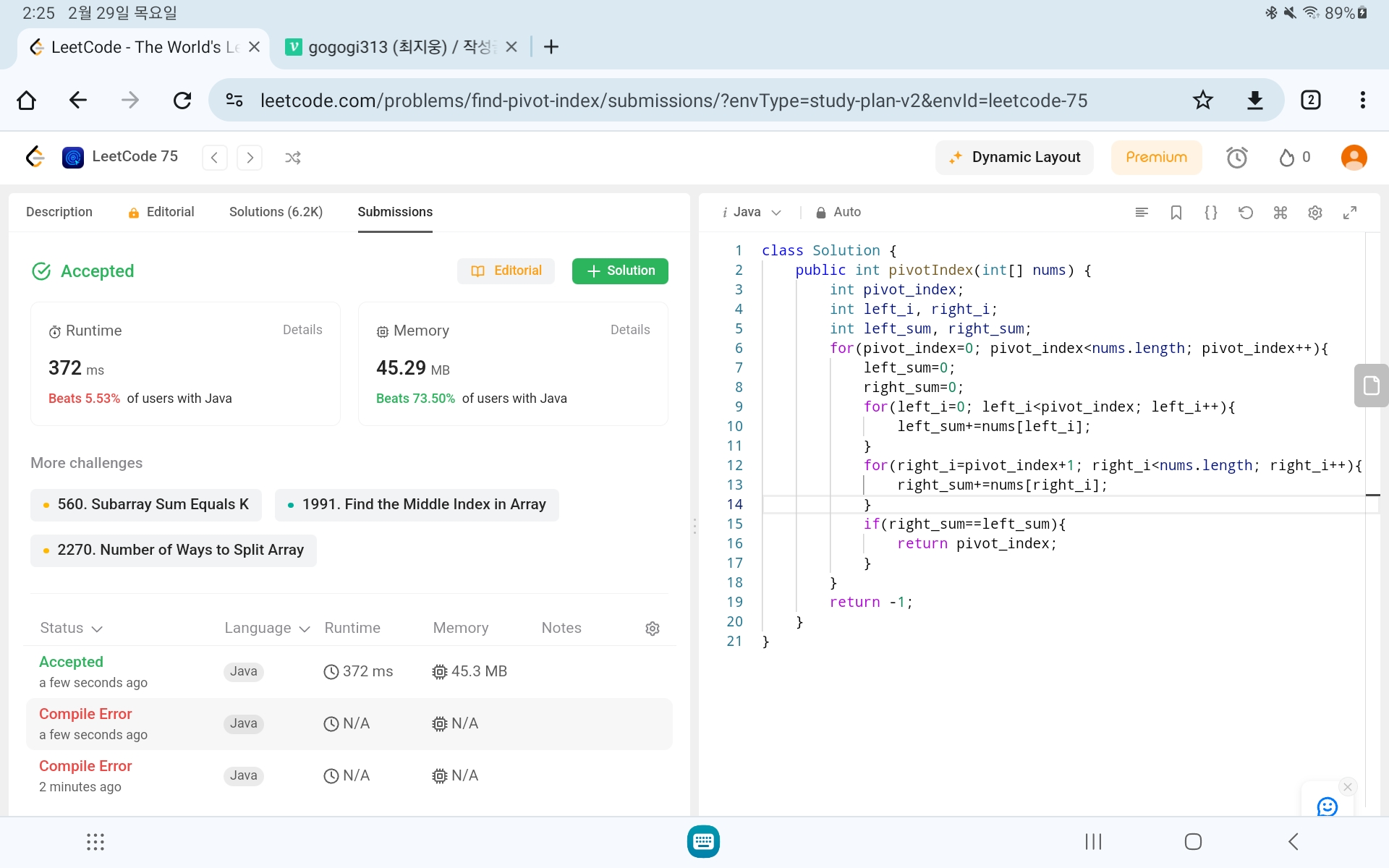The width and height of the screenshot is (1389, 868).
Task: Select the Submissions tab
Action: tap(395, 212)
